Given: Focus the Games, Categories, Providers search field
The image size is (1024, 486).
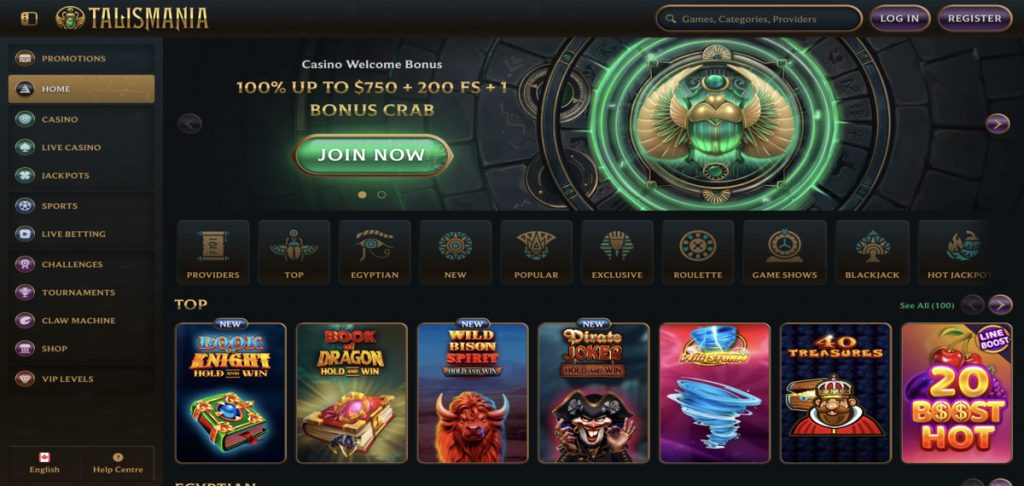Looking at the screenshot, I should (759, 19).
